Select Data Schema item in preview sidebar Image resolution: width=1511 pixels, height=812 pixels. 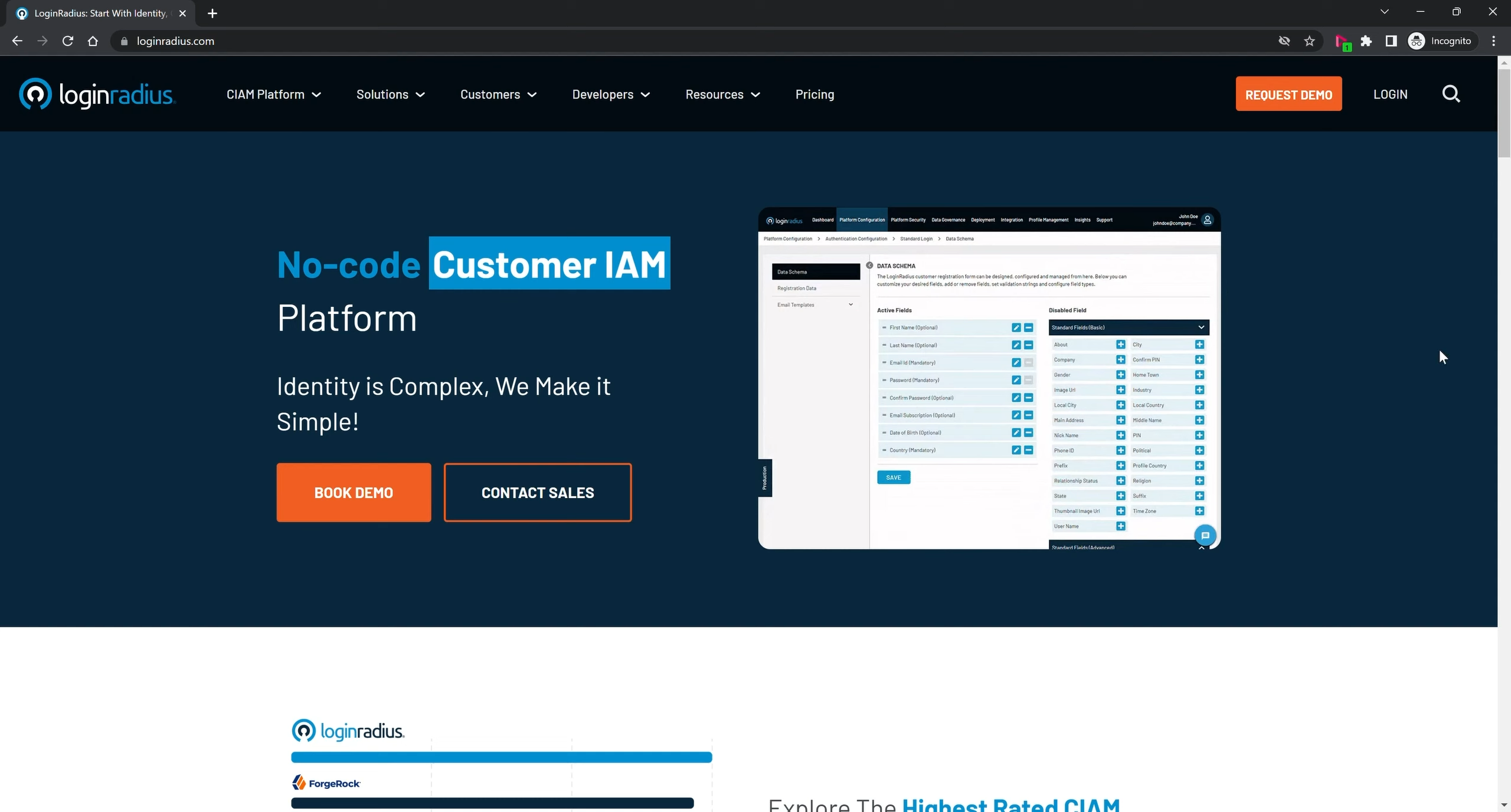coord(816,271)
